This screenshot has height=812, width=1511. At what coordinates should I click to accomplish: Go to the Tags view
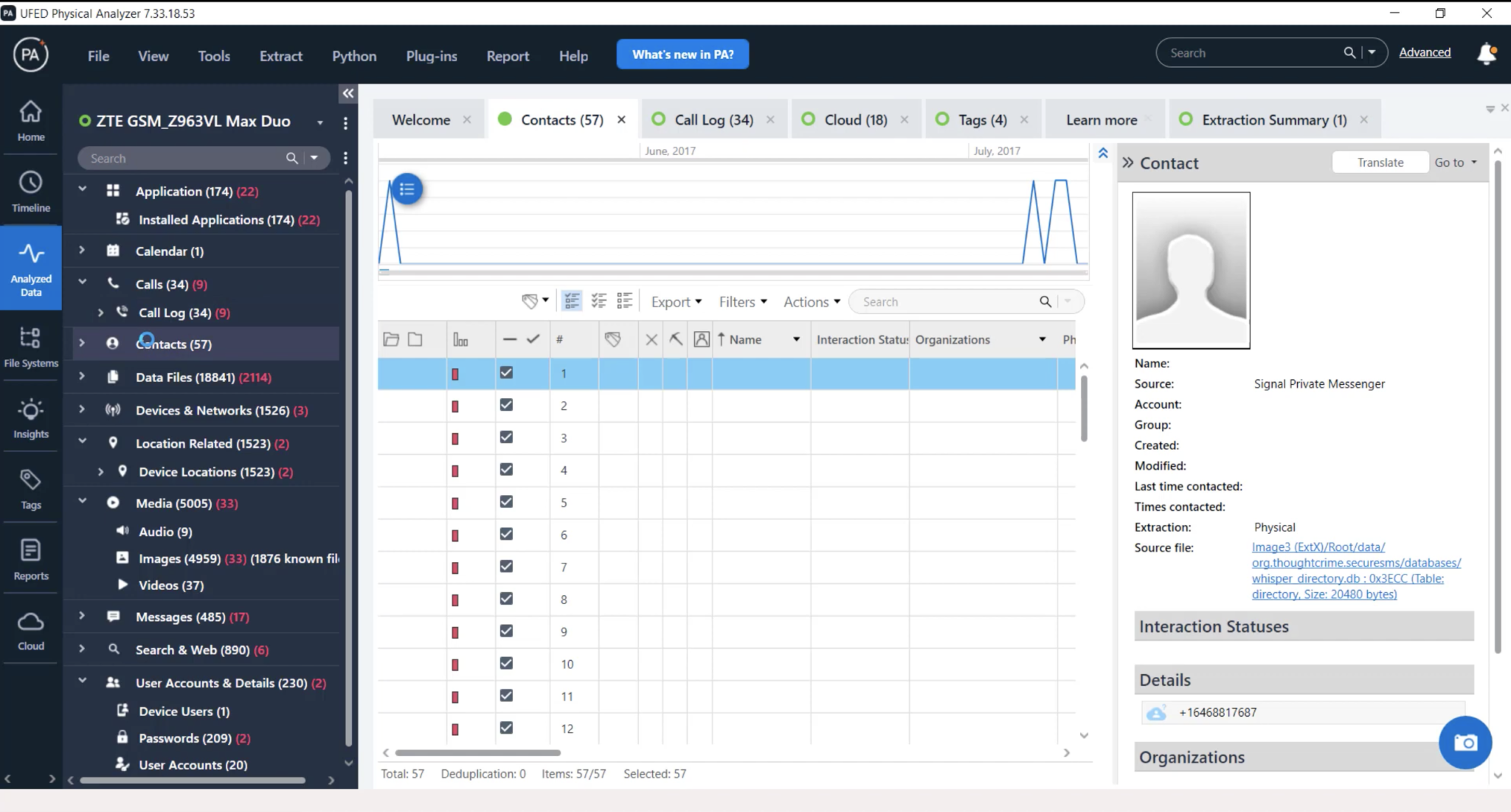[30, 487]
